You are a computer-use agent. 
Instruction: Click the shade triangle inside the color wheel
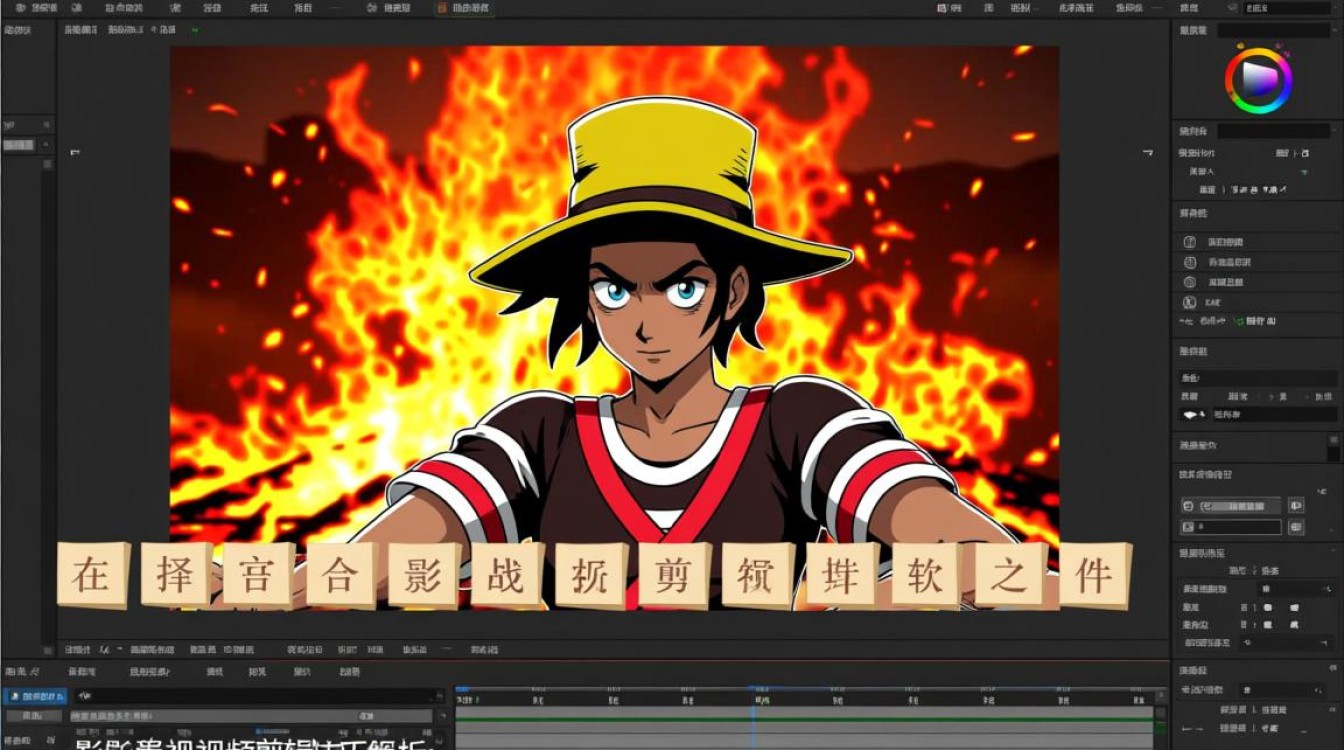click(x=1261, y=81)
